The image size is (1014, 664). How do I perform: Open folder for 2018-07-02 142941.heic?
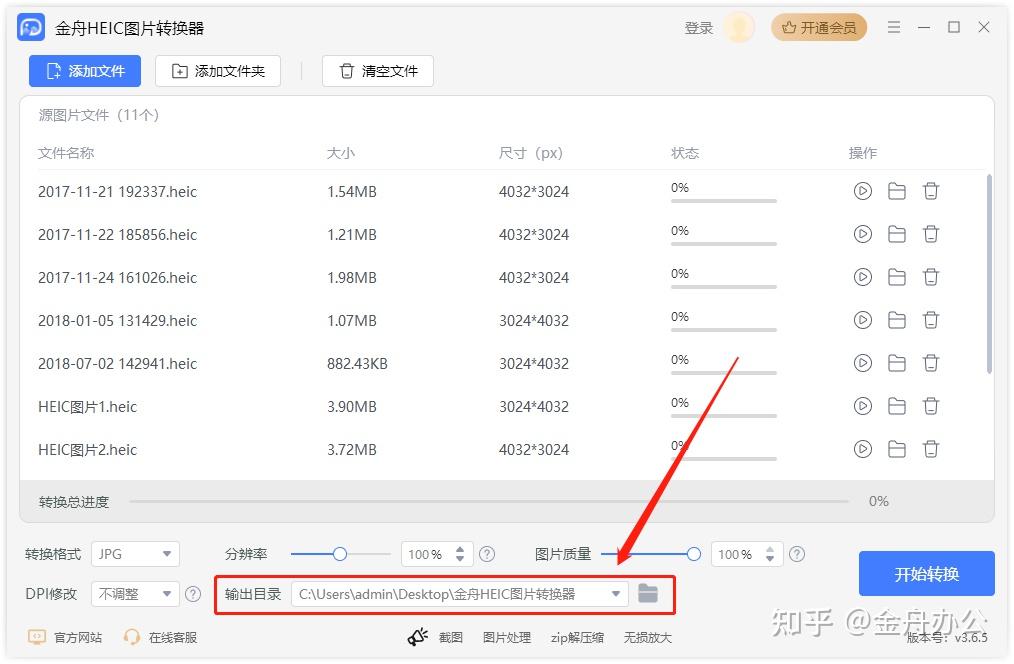897,363
